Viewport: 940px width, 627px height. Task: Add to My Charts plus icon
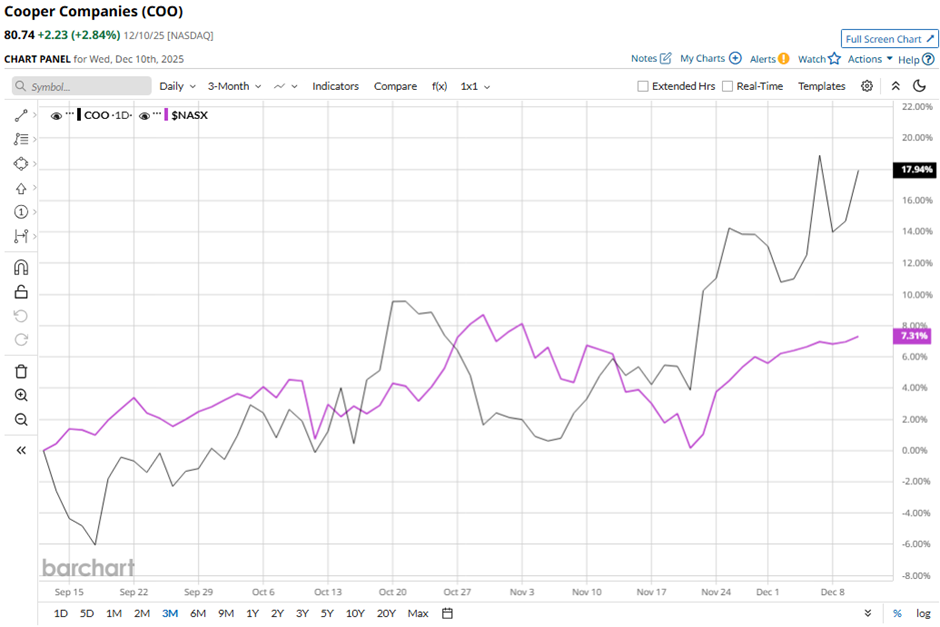pyautogui.click(x=735, y=58)
